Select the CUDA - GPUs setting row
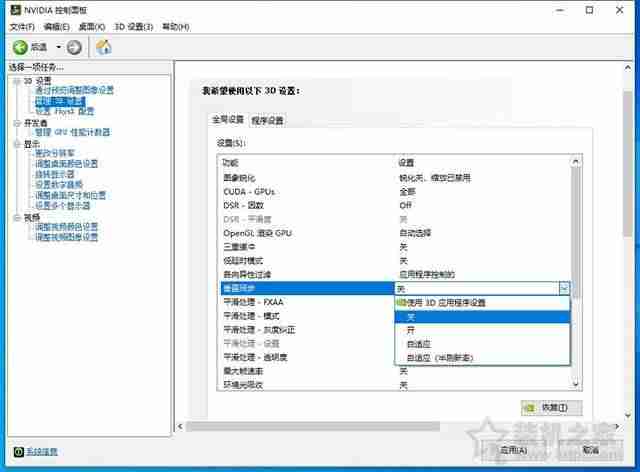640x472 pixels. (x=395, y=192)
